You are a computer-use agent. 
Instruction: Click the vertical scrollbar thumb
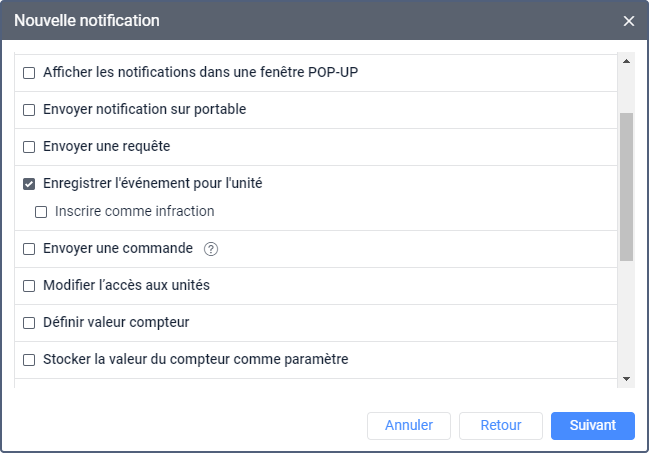[626, 187]
